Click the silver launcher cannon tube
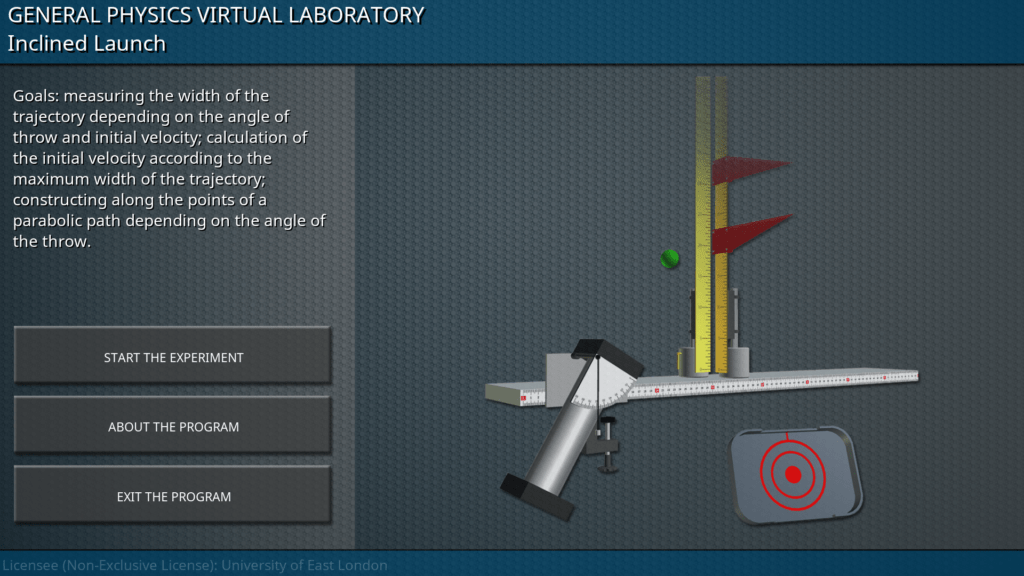 tap(562, 440)
